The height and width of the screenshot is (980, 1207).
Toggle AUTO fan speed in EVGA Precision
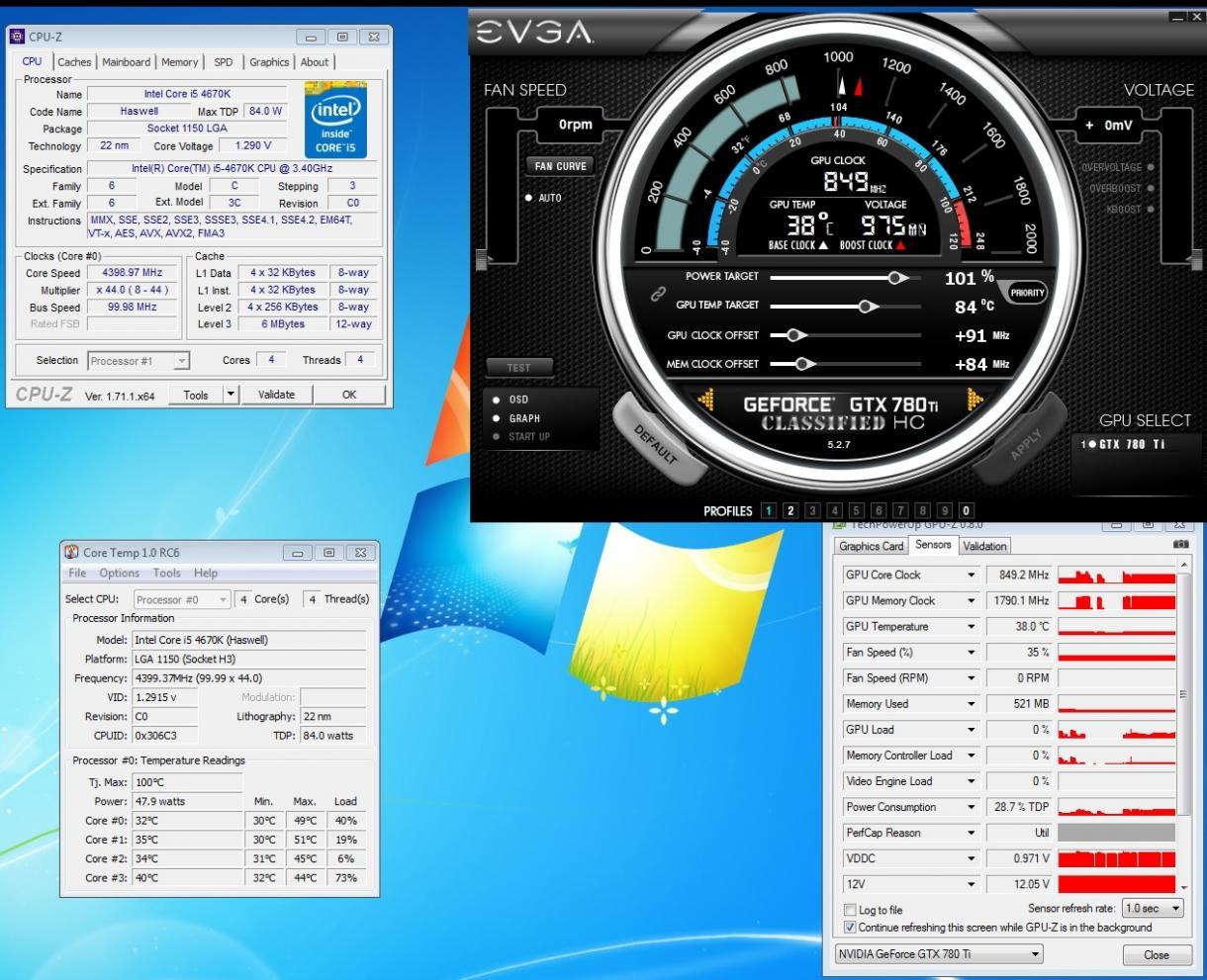point(544,198)
